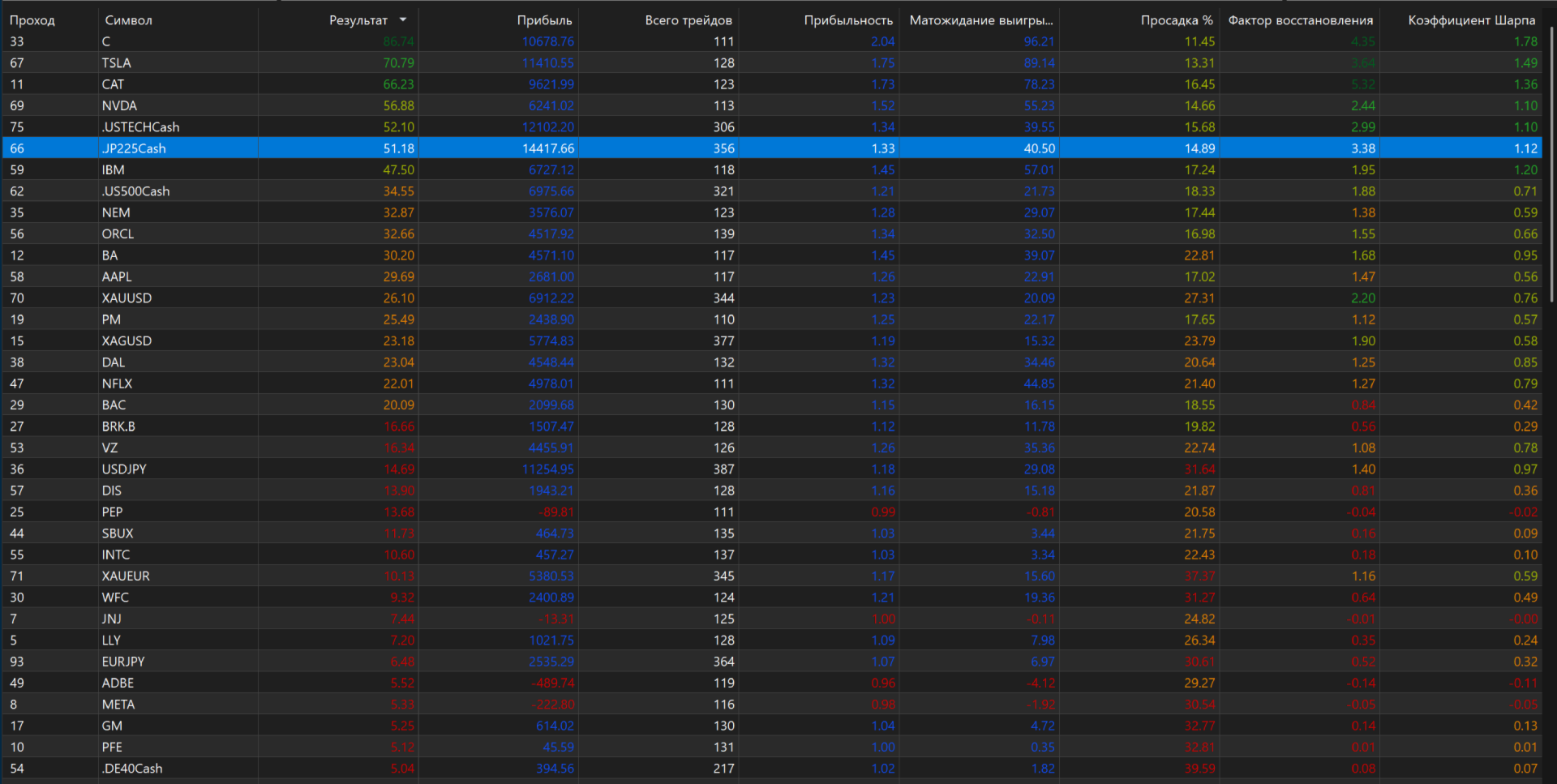Sort by the Матожидание выигрыша column header
Image resolution: width=1557 pixels, height=784 pixels.
tap(981, 20)
